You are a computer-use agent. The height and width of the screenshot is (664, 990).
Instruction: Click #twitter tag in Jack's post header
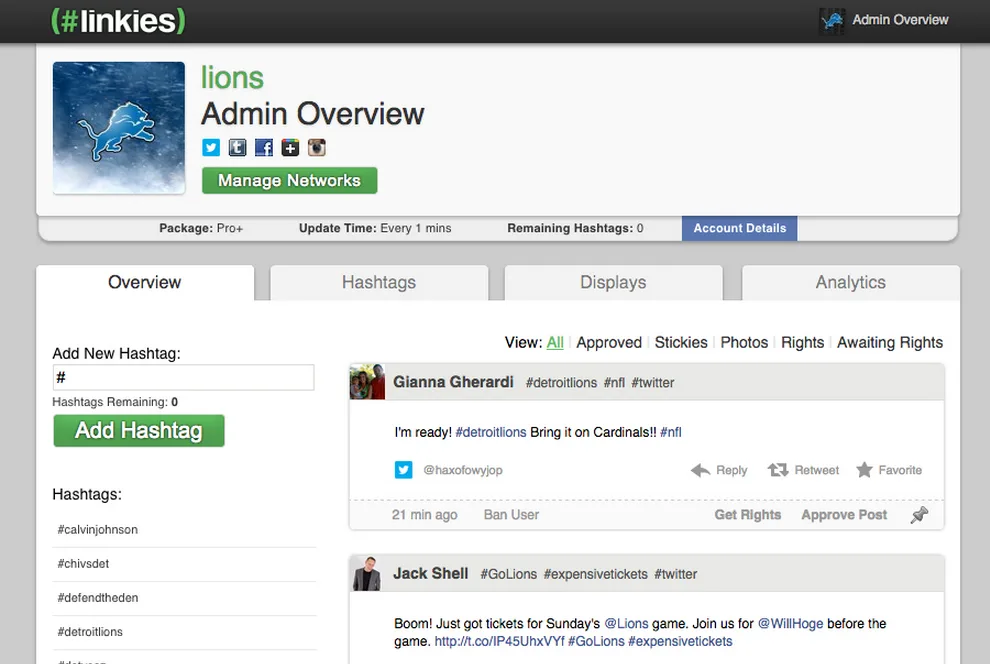click(676, 574)
